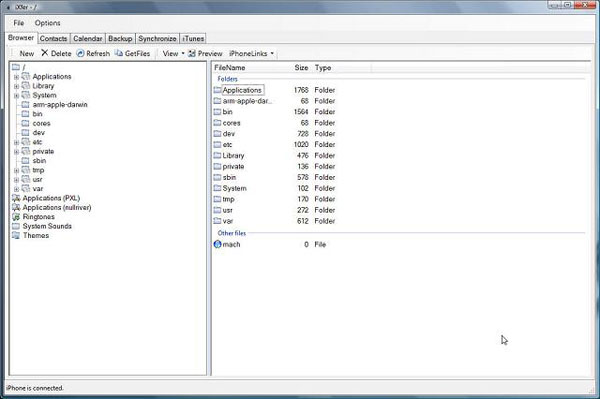Click the 'Folders' group header
The width and height of the screenshot is (600, 399).
click(227, 79)
